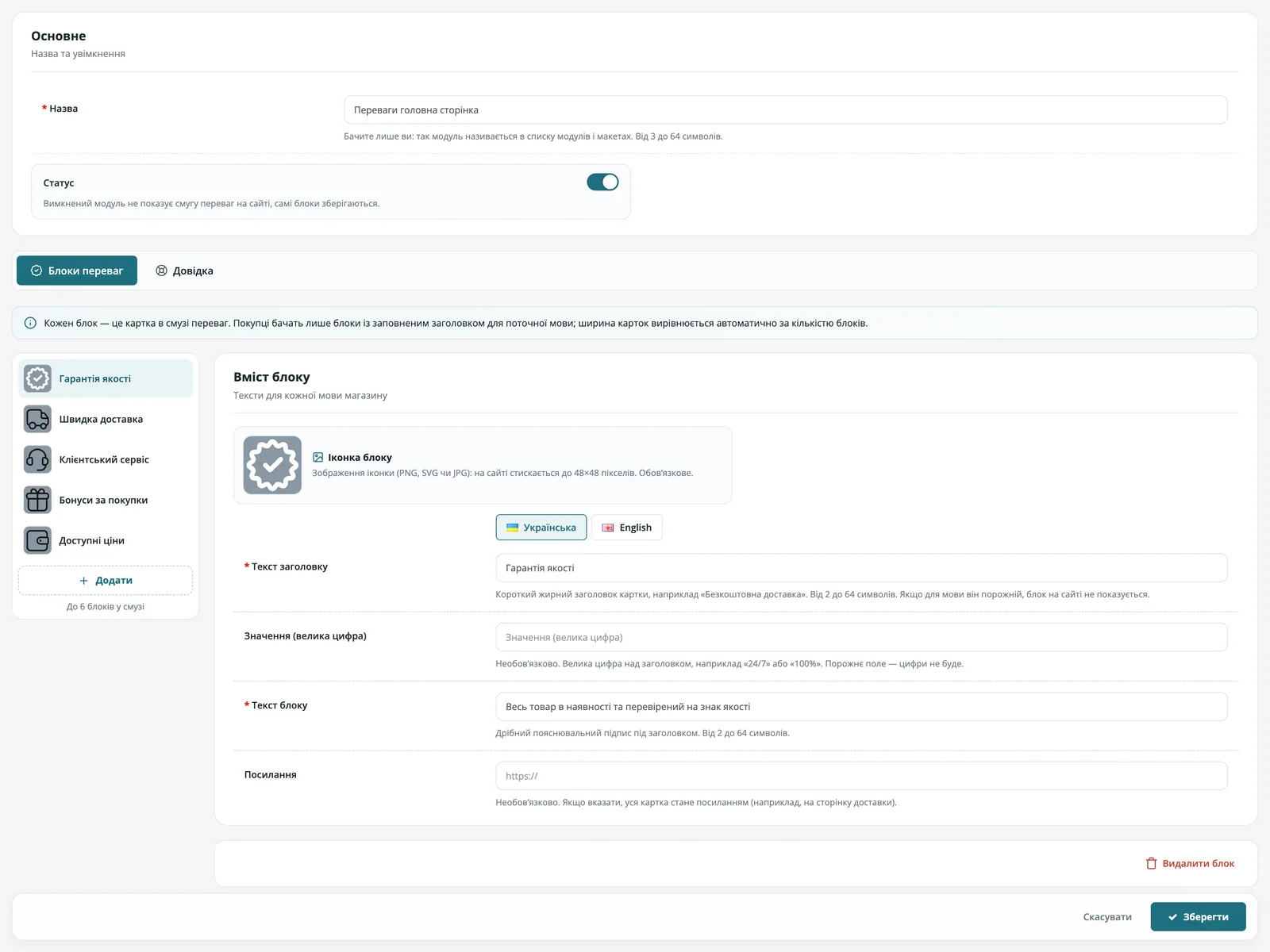This screenshot has height=952, width=1270.
Task: Select the Клієнтський сервіс block
Action: [106, 459]
